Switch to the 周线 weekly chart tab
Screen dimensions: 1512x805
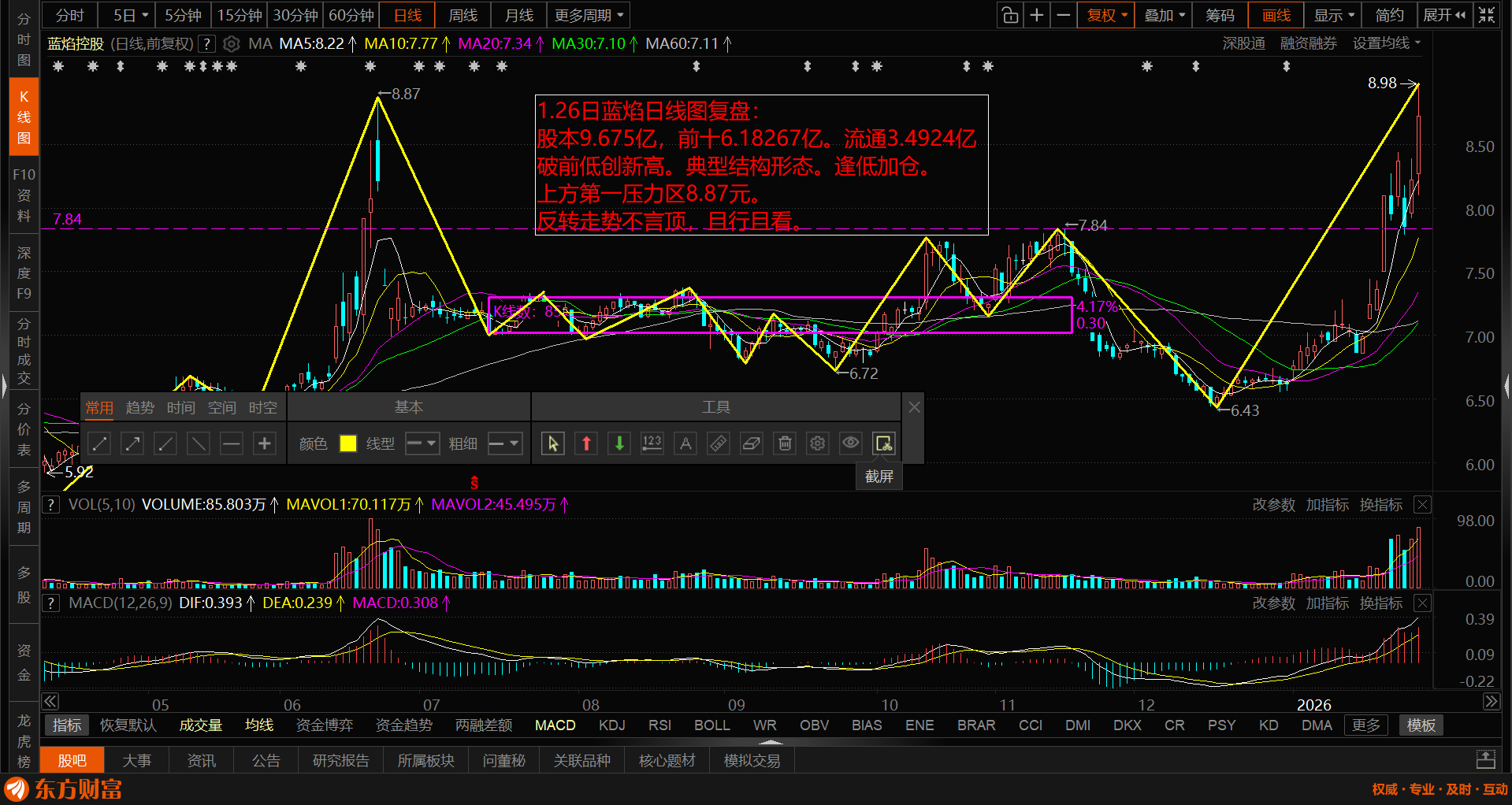[x=463, y=15]
